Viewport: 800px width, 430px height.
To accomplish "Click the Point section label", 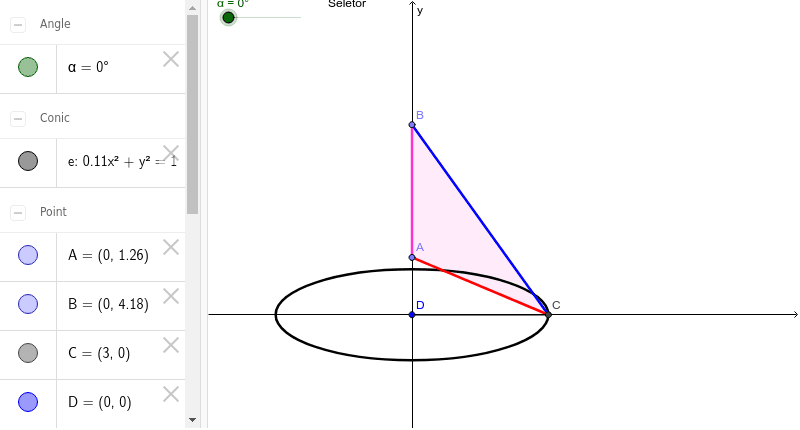I will pos(54,212).
